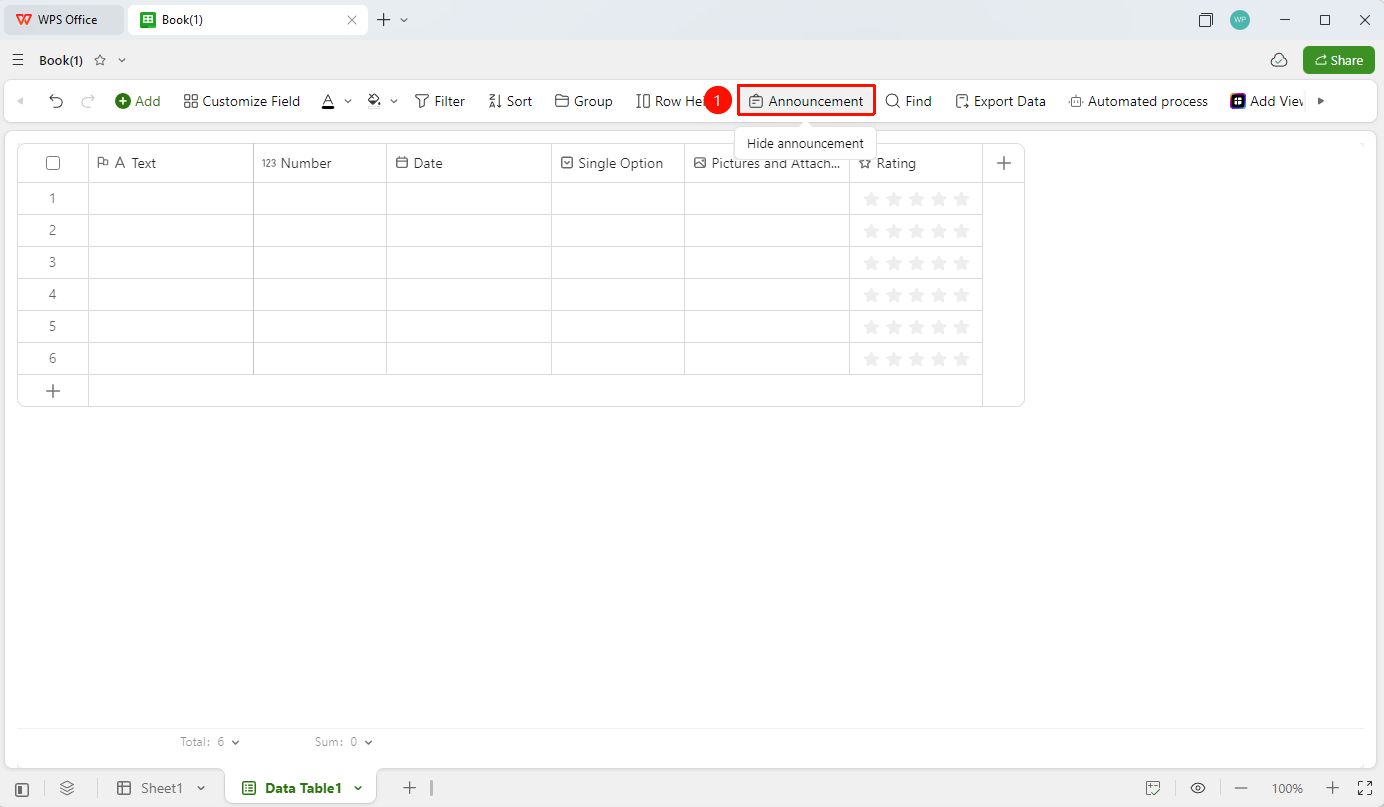Screen dimensions: 1384x807
Task: Apply the fill color bucket swatch
Action: click(x=374, y=101)
